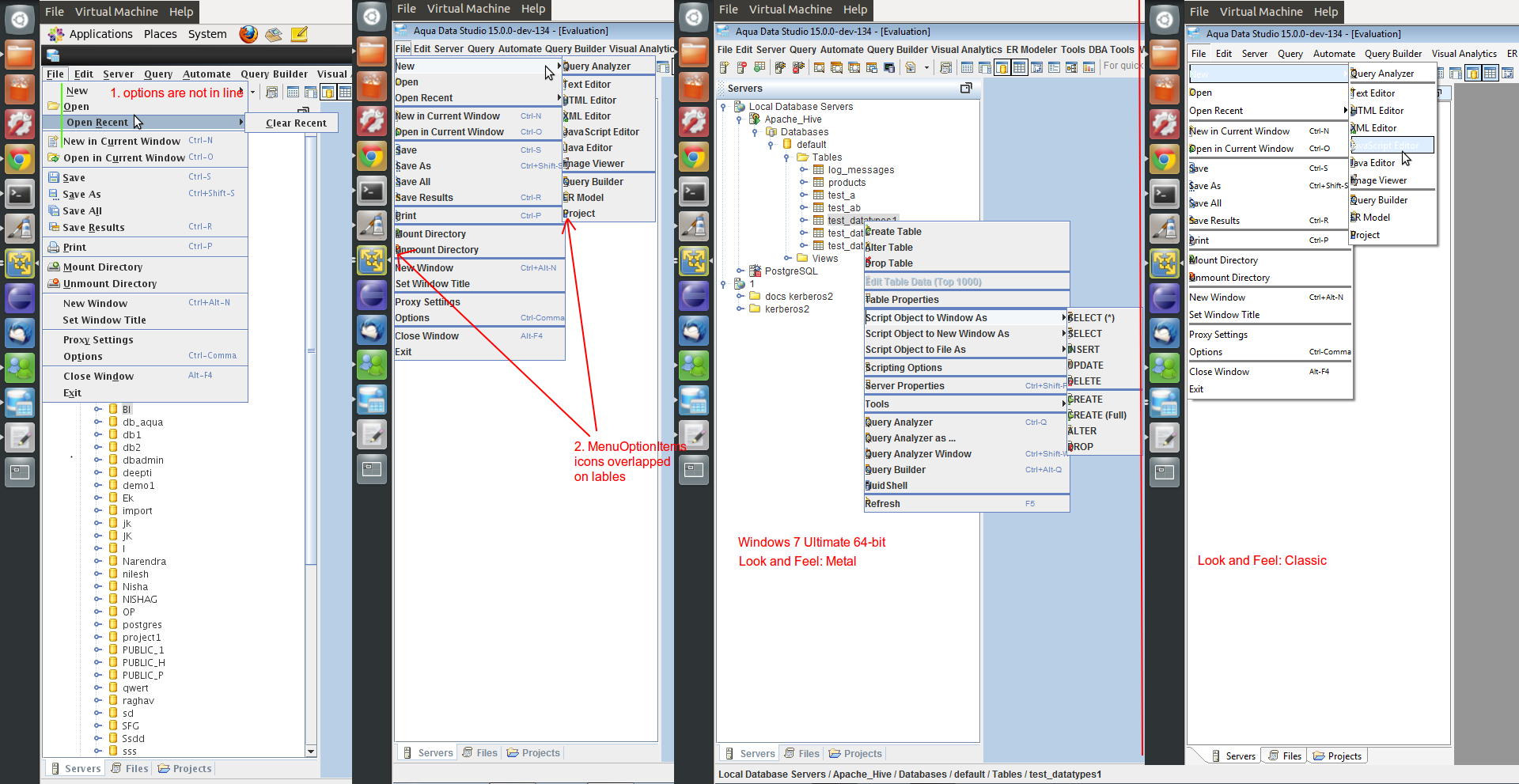Click the scroll-down arrow of leftmost tree scrollbar

pos(311,752)
